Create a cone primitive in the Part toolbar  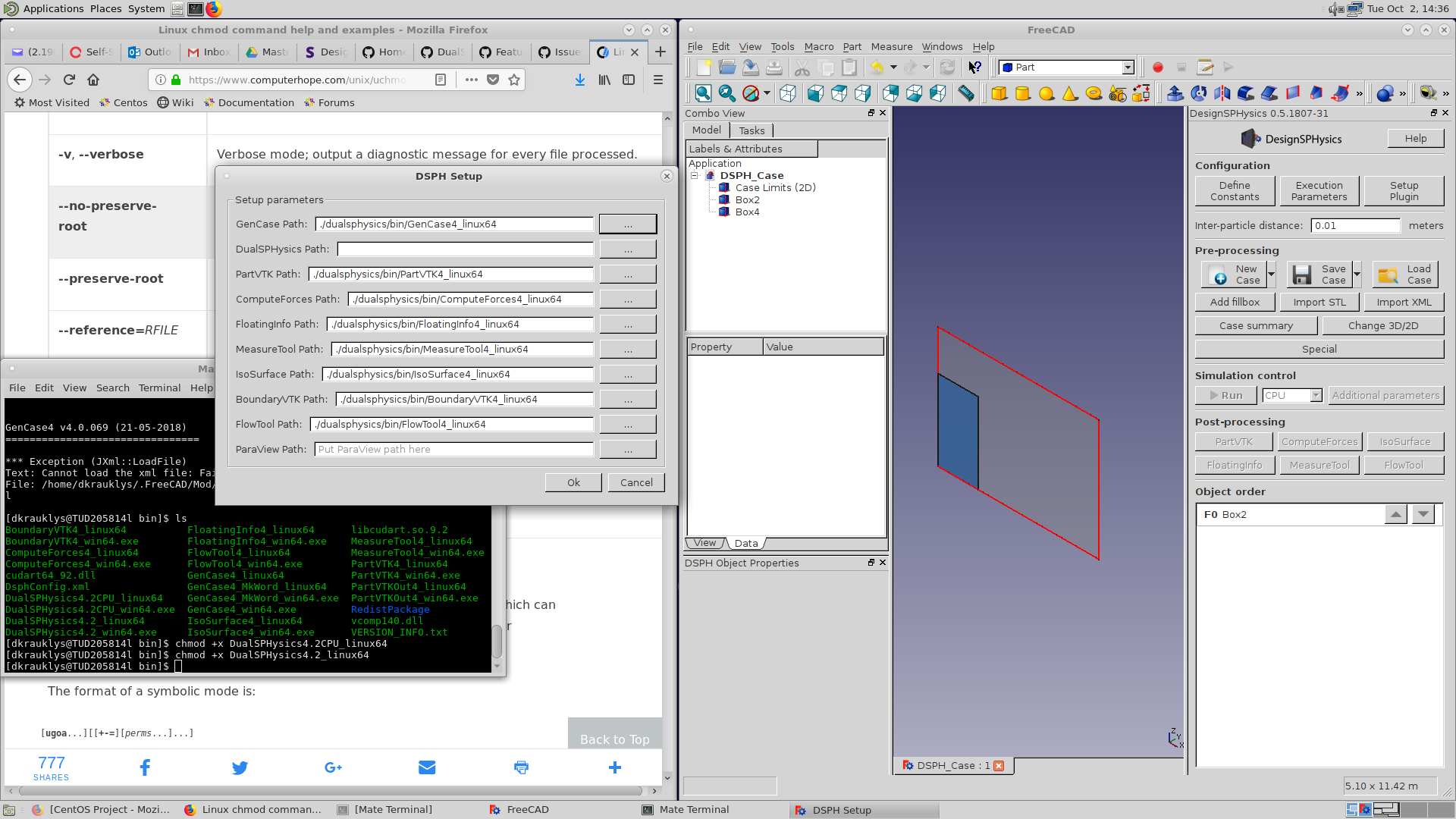[1069, 93]
